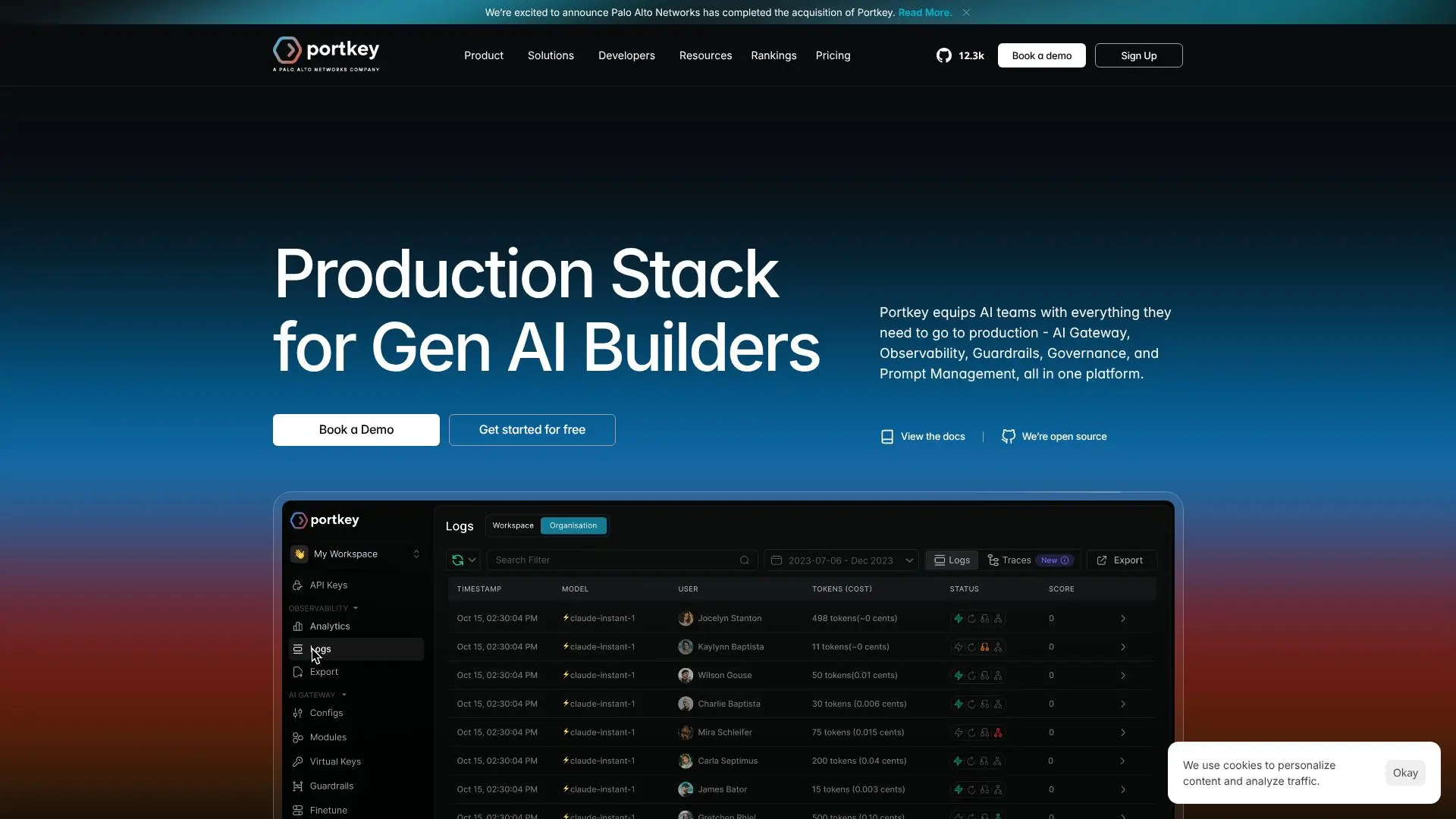Click the refresh icon beside Search Filter
The width and height of the screenshot is (1456, 819).
click(x=457, y=560)
